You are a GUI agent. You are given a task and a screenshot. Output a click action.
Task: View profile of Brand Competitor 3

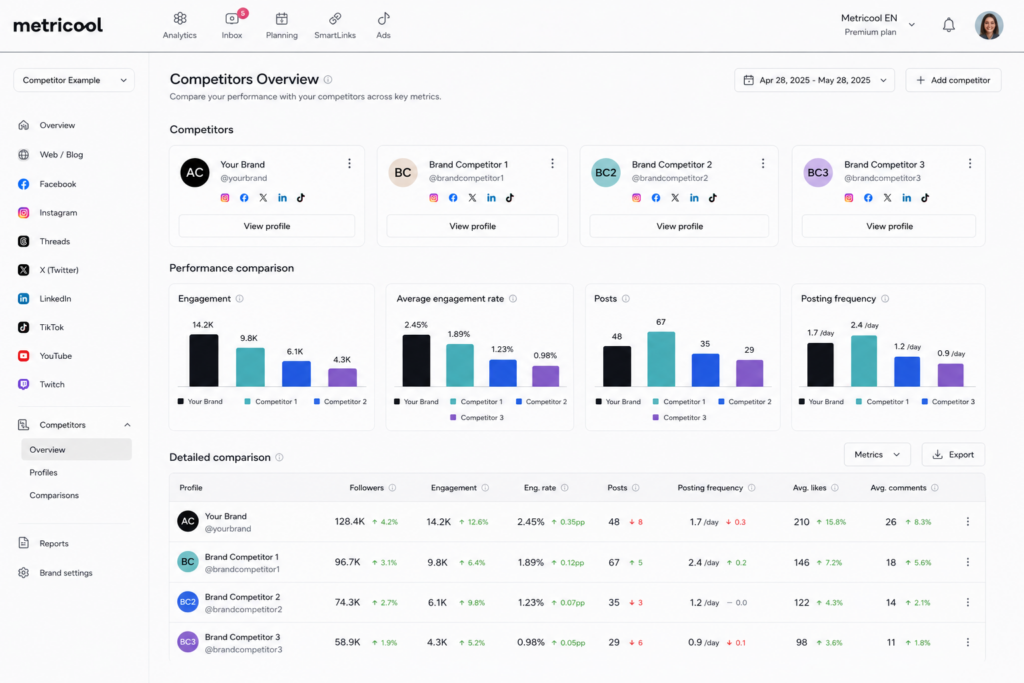[889, 226]
